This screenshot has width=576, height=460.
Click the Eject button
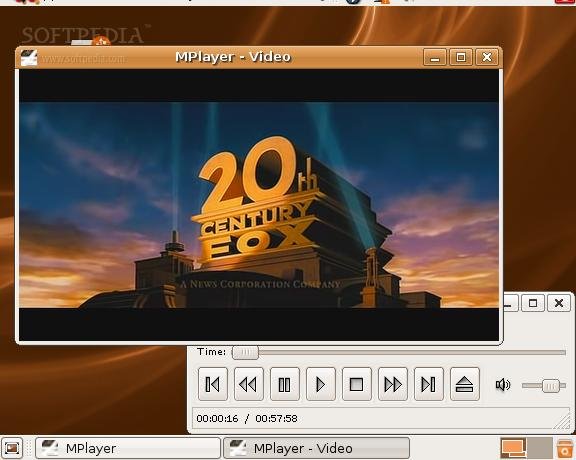click(465, 384)
